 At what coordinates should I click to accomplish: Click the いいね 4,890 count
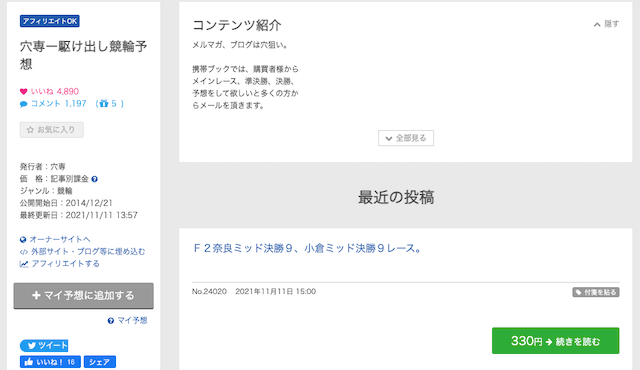point(55,91)
